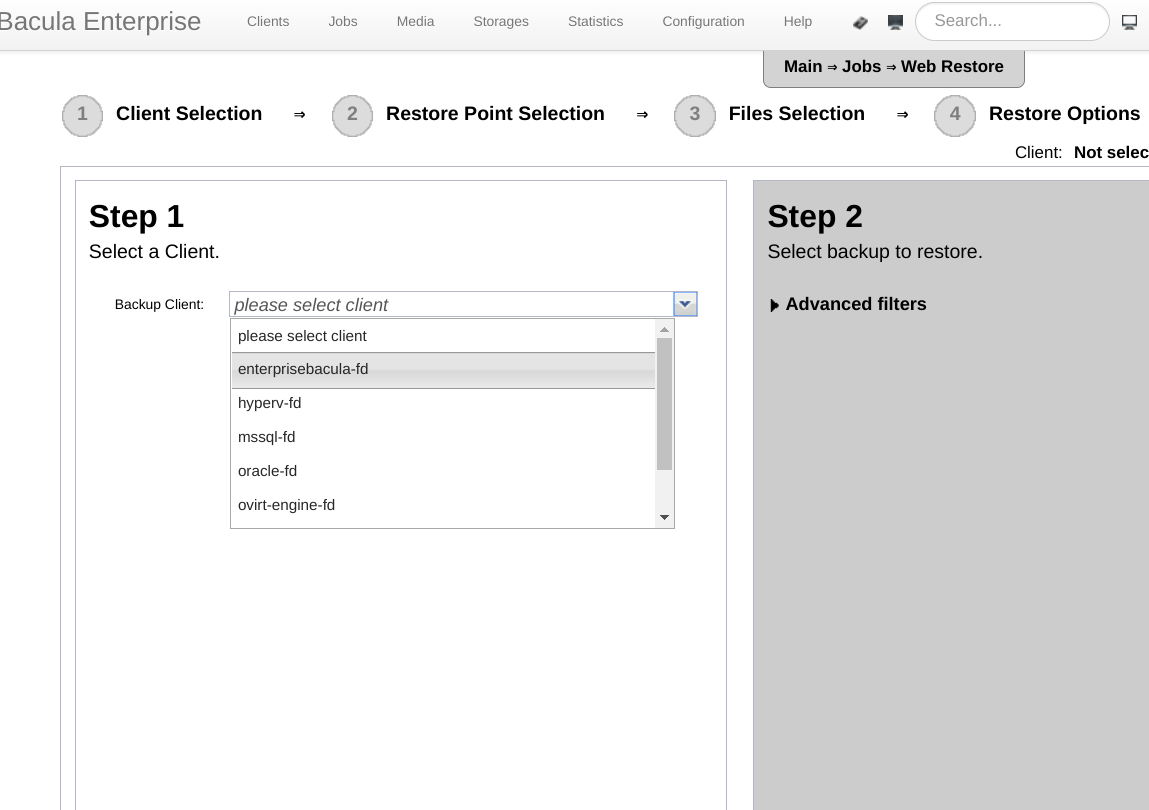Click the Backup Client: field label
This screenshot has height=810, width=1149.
pos(159,304)
